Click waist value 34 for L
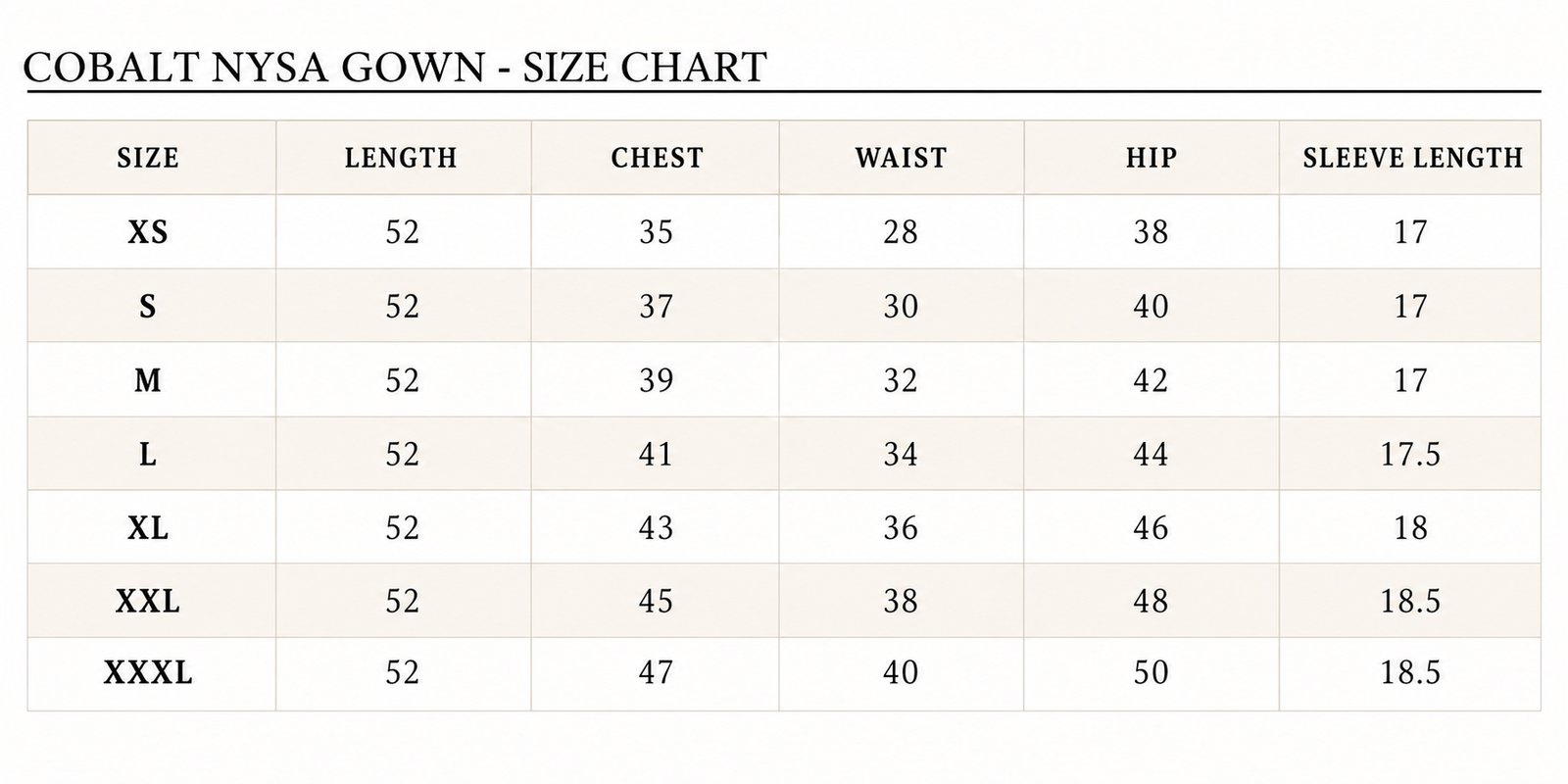The image size is (1568, 784). click(901, 455)
